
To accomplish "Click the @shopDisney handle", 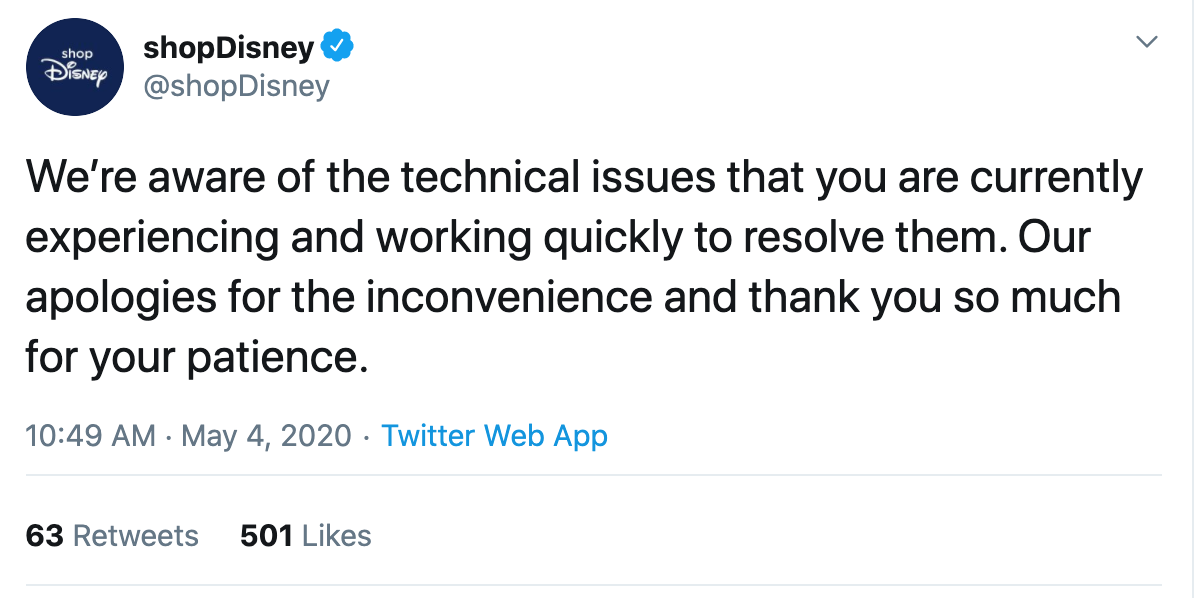I will pos(236,87).
